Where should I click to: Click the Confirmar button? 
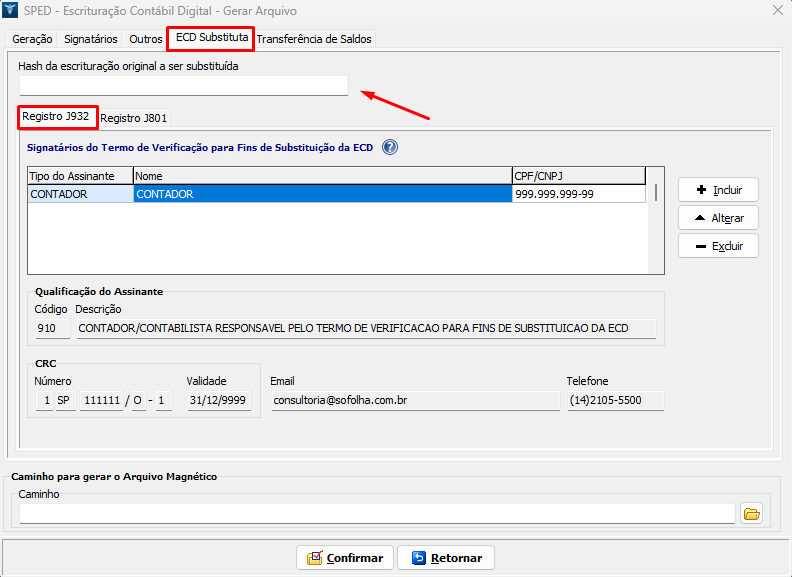coord(345,558)
